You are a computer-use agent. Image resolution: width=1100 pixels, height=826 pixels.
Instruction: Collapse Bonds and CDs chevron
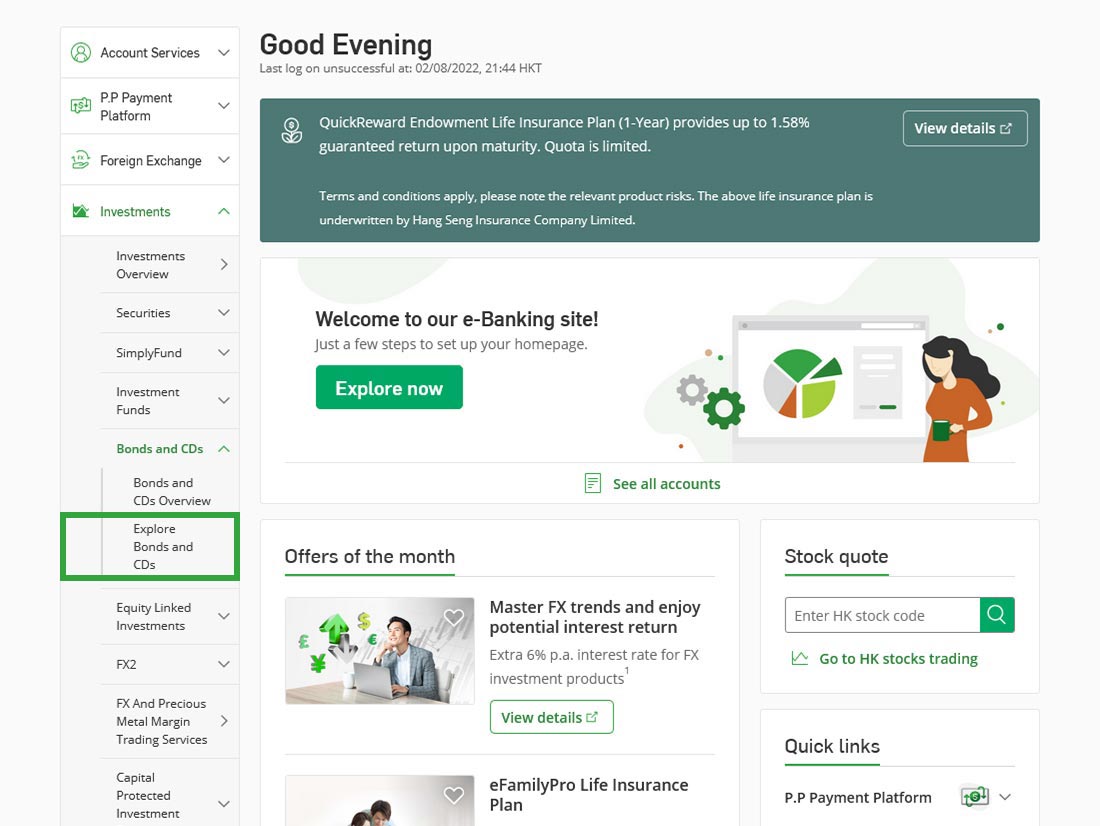tap(224, 448)
